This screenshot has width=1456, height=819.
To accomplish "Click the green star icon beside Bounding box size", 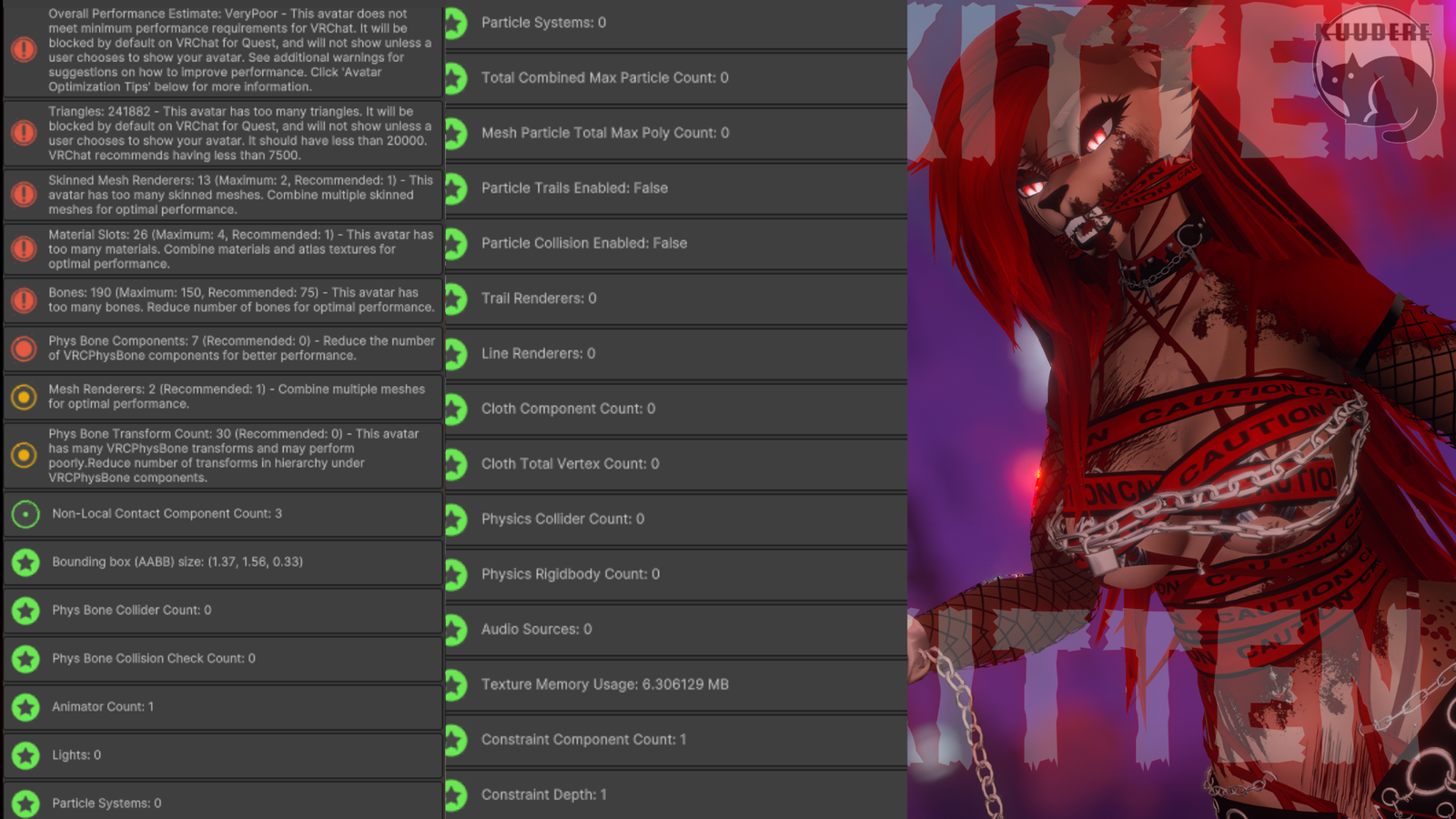I will 25,562.
